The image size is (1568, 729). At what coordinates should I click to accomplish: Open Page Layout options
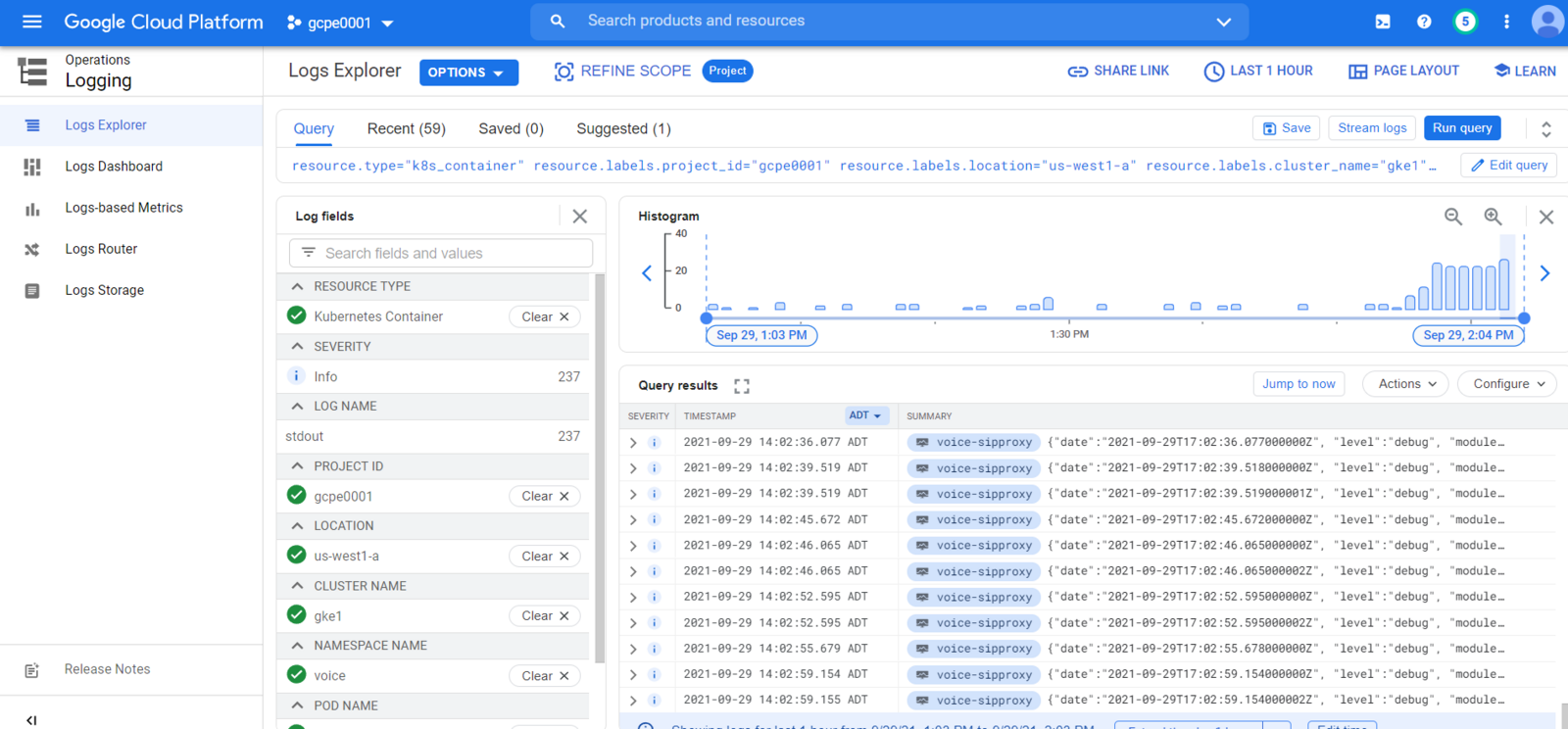[x=1403, y=72]
